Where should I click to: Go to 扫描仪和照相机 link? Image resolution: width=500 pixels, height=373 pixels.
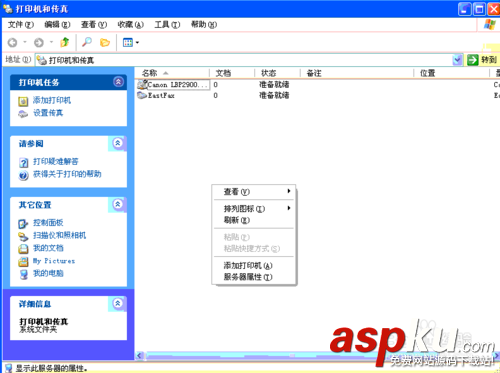click(x=59, y=235)
